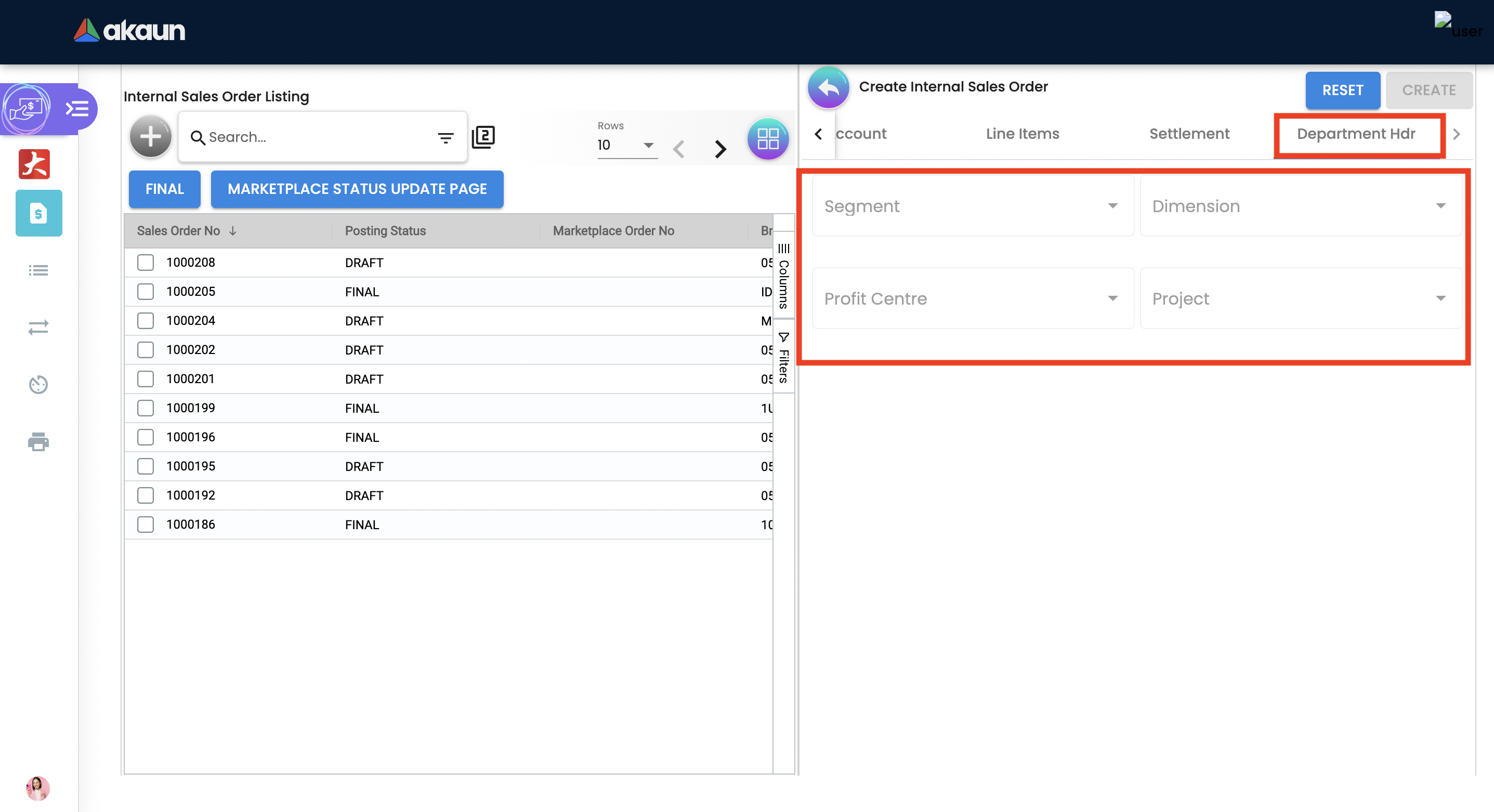Open the printer icon in the sidebar
The height and width of the screenshot is (812, 1494).
point(38,442)
